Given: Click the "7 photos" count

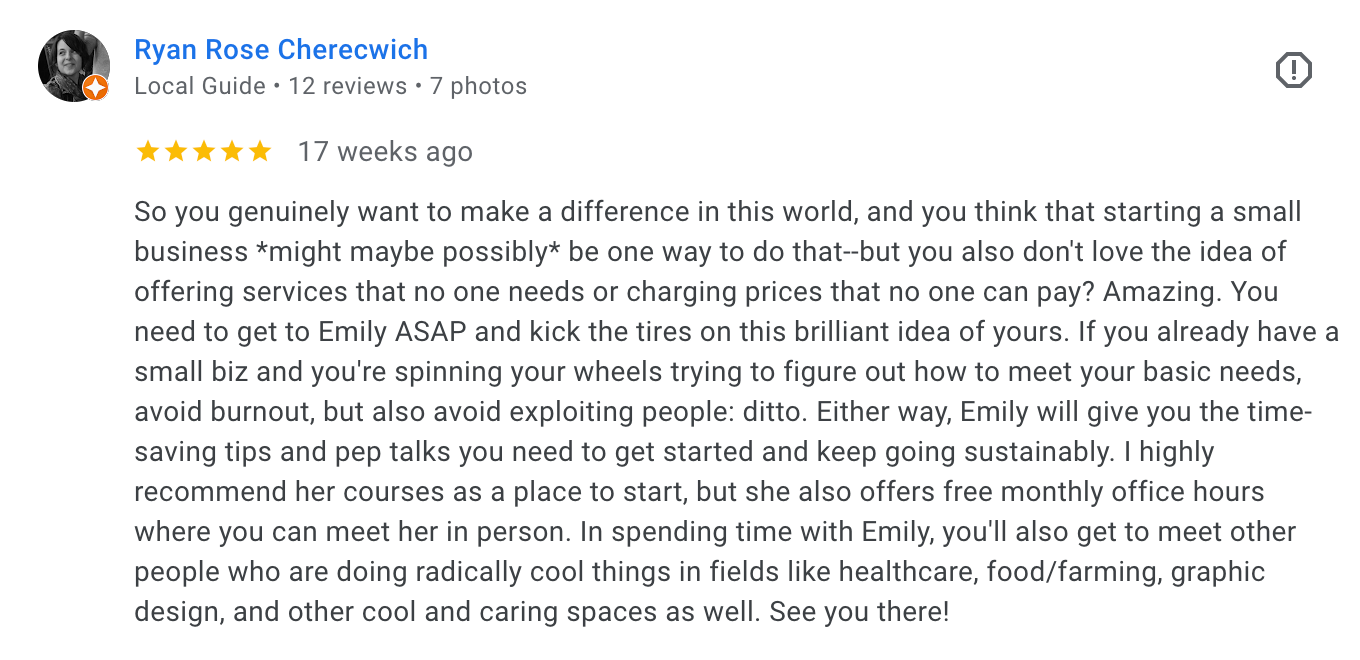Looking at the screenshot, I should (478, 86).
